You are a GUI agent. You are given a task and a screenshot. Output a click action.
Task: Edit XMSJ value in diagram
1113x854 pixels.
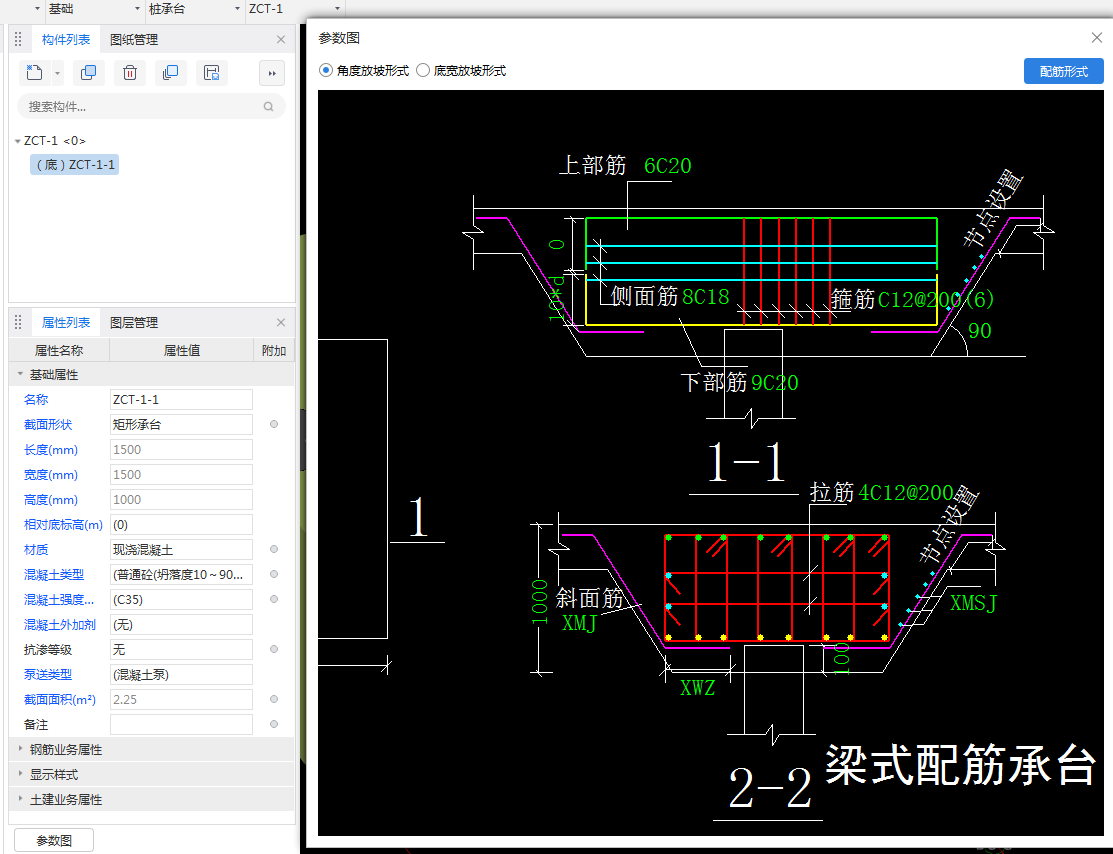(x=974, y=603)
